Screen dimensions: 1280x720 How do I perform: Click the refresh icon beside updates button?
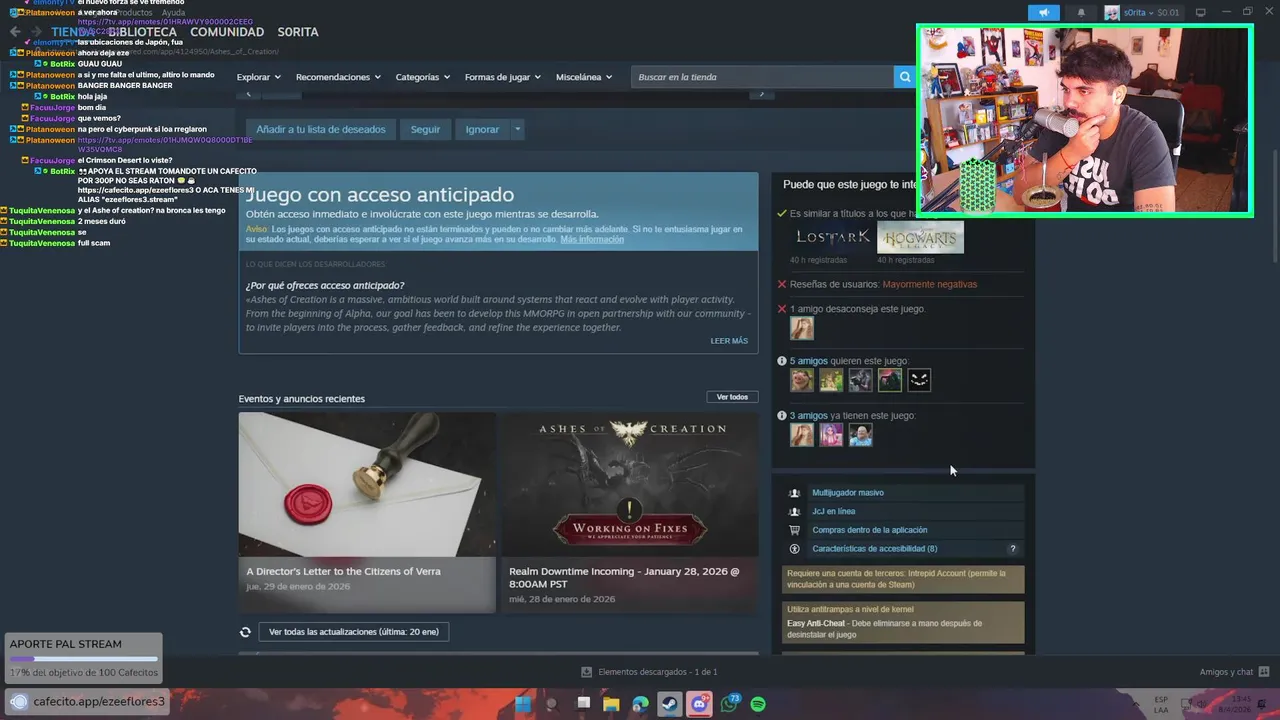pos(245,632)
